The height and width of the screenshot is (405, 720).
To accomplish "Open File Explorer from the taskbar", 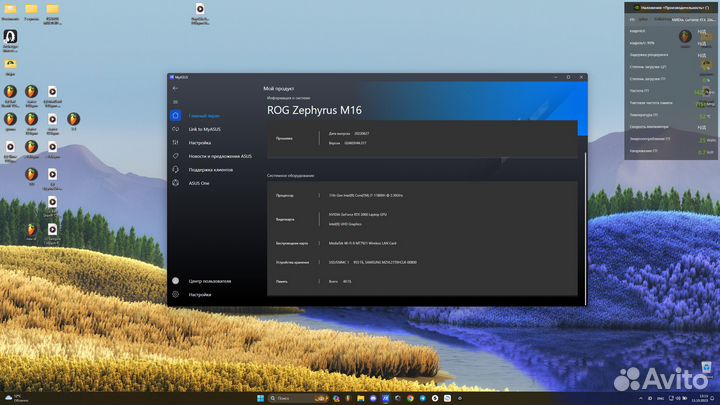I will tap(360, 398).
